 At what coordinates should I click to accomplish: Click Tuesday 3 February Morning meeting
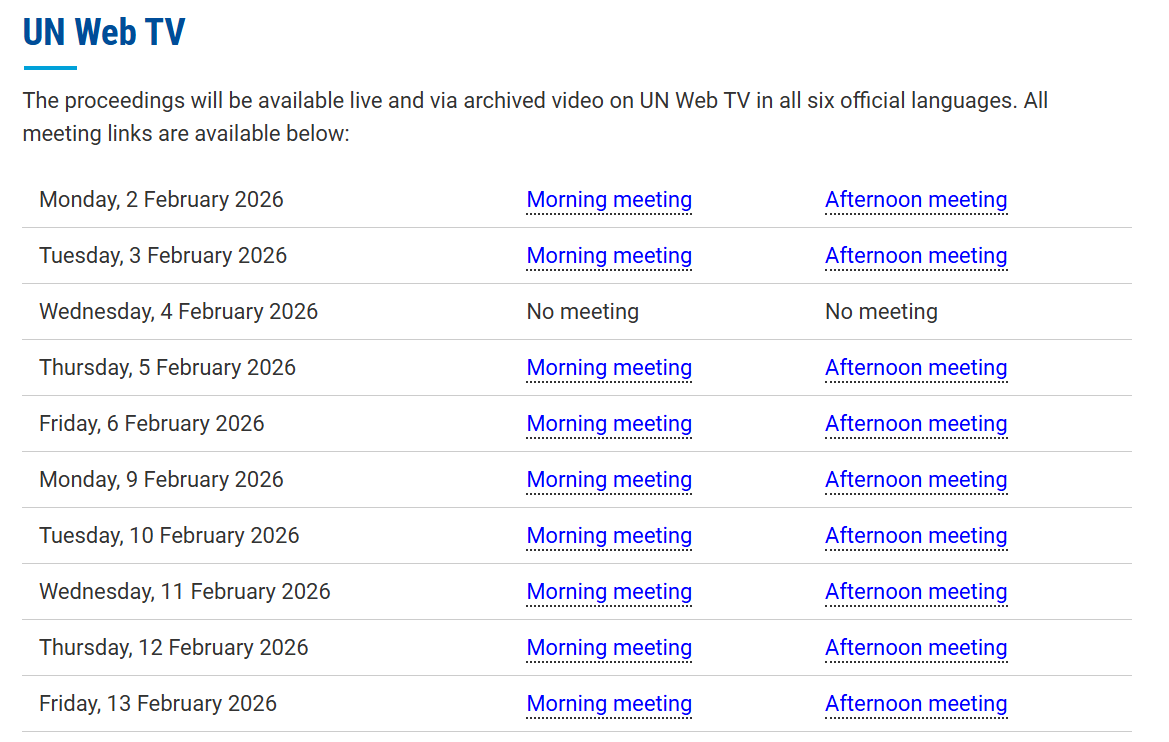[x=609, y=256]
